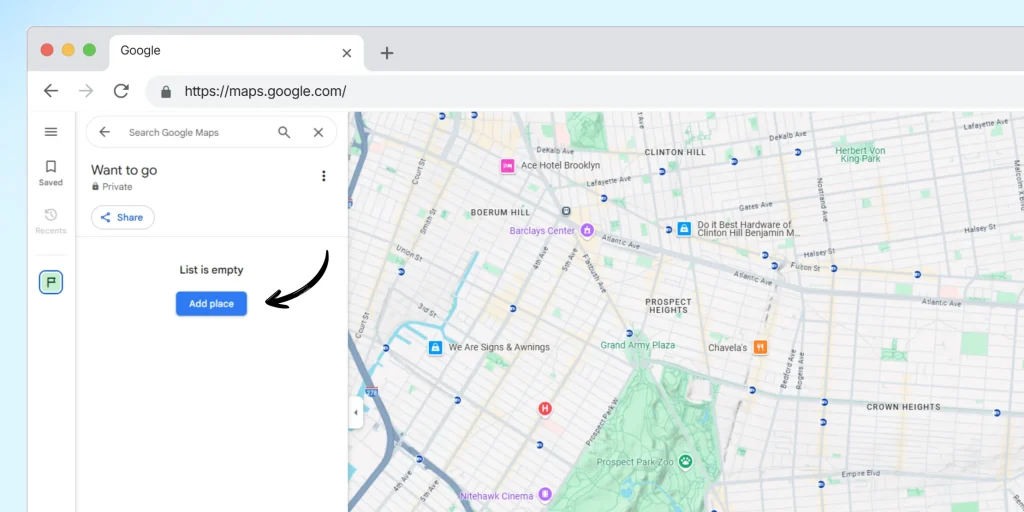
Task: Focus the maps.google.com address bar
Action: coord(584,91)
